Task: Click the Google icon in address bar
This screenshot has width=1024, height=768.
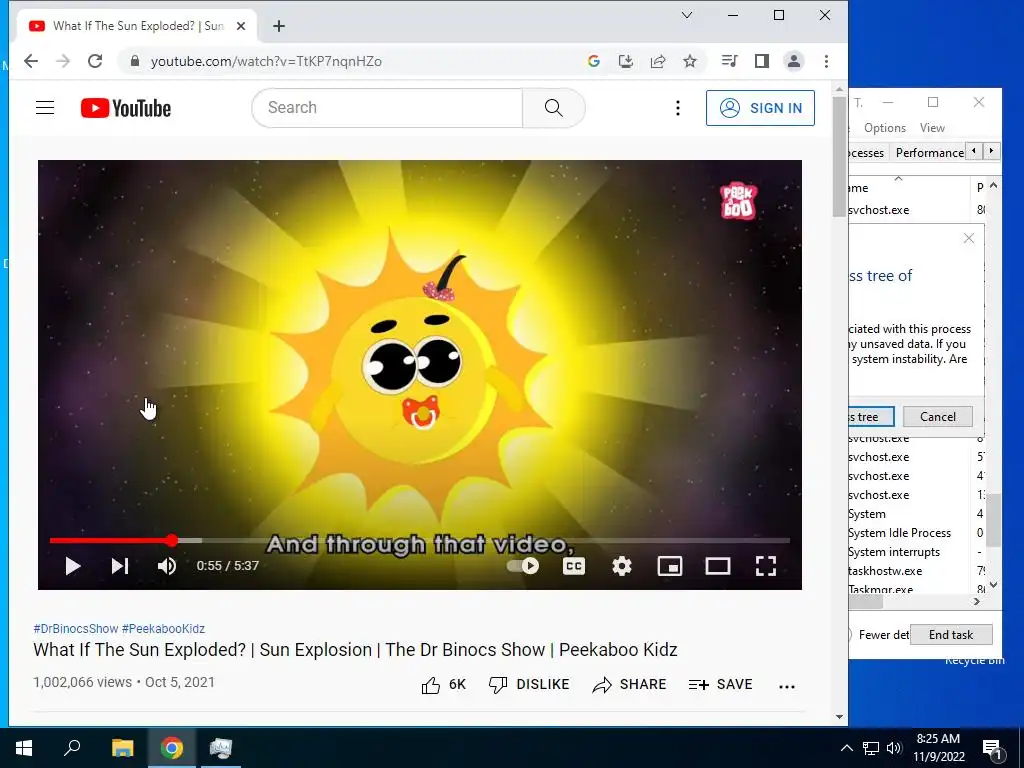Action: click(594, 61)
